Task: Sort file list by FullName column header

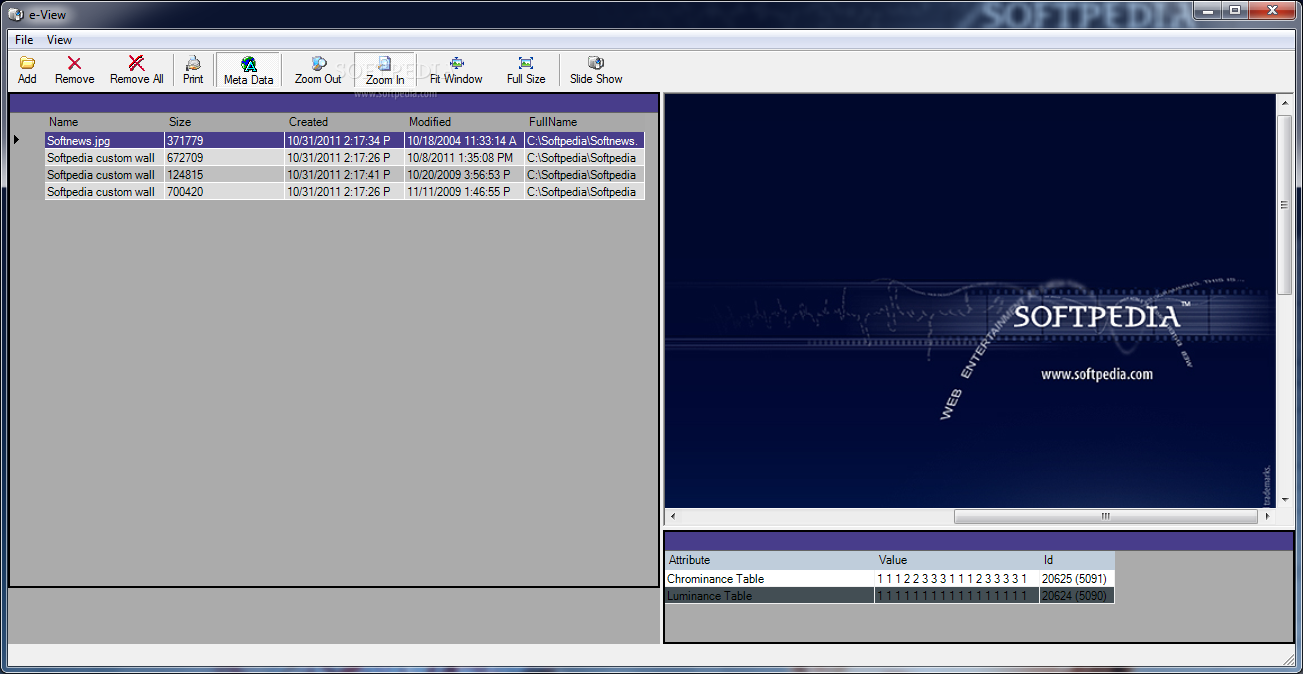Action: pos(585,122)
